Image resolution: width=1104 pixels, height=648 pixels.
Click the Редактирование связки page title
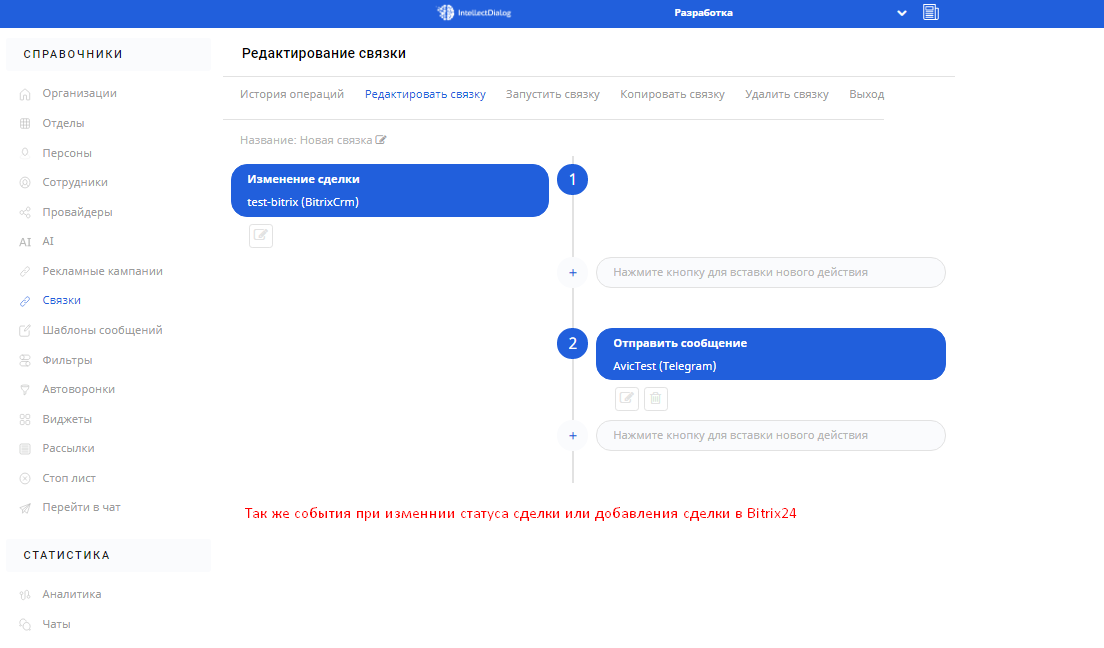(324, 54)
